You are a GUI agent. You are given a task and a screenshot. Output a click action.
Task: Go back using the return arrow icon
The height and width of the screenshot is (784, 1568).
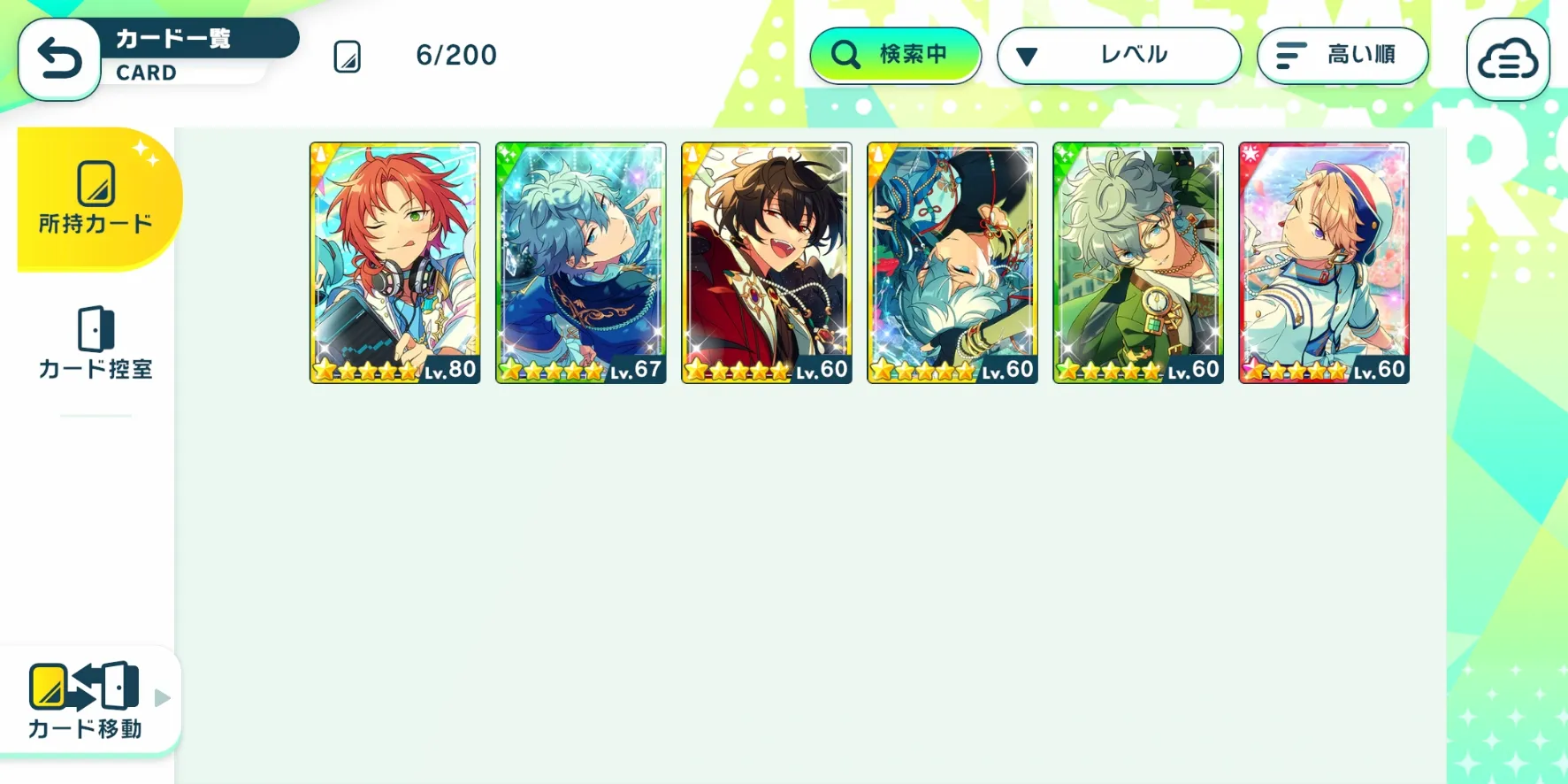tap(59, 59)
